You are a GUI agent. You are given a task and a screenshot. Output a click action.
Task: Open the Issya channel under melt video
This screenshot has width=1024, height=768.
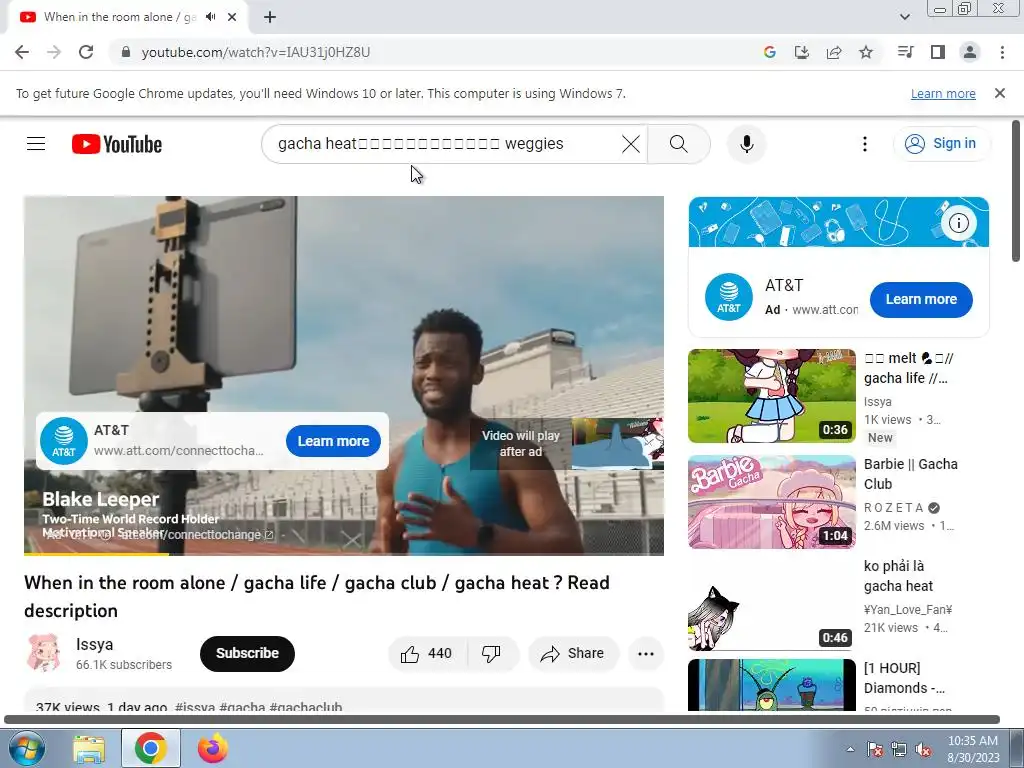877,402
